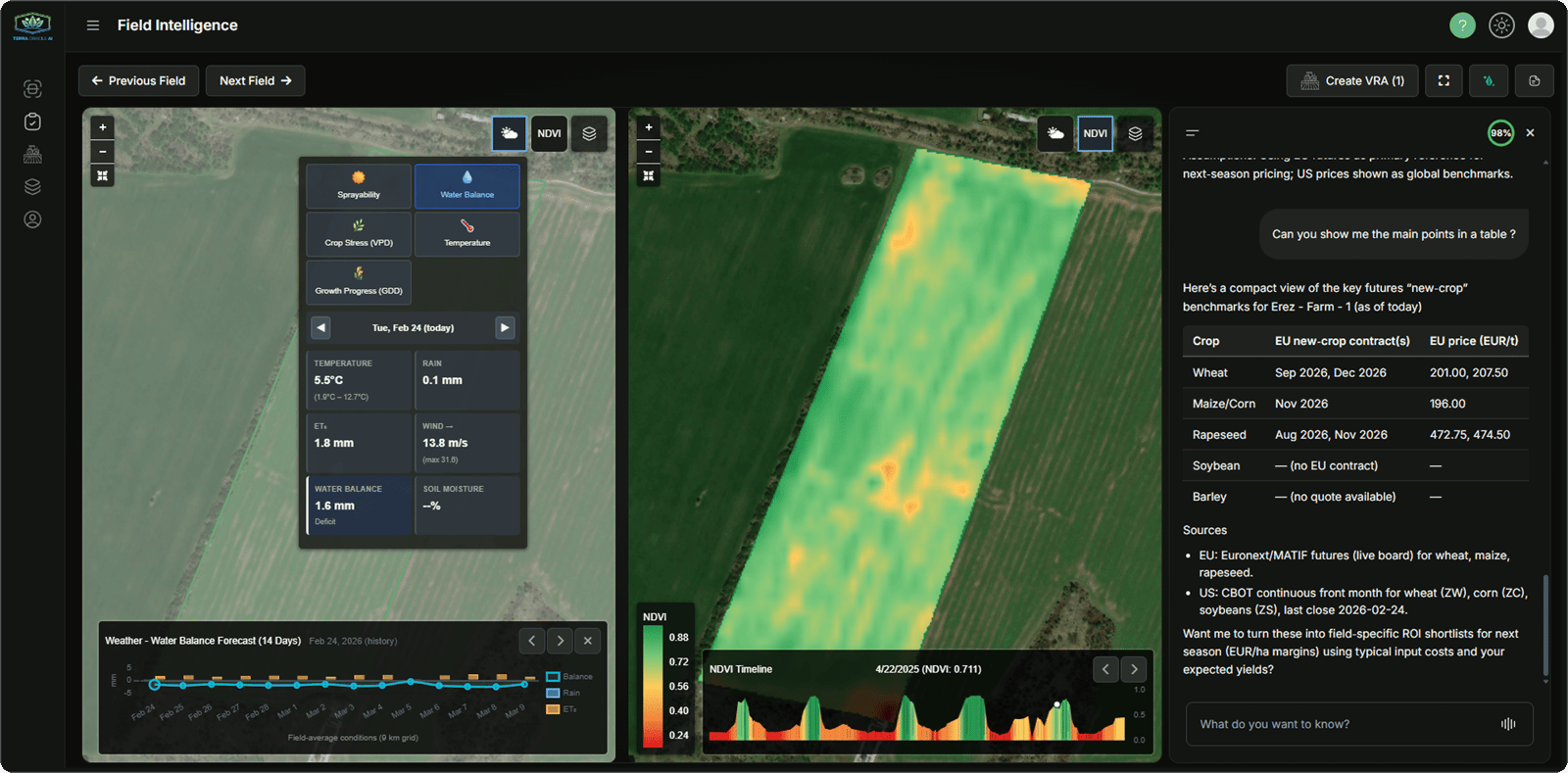Zoom in on the left map
The width and height of the screenshot is (1568, 773).
(x=103, y=127)
